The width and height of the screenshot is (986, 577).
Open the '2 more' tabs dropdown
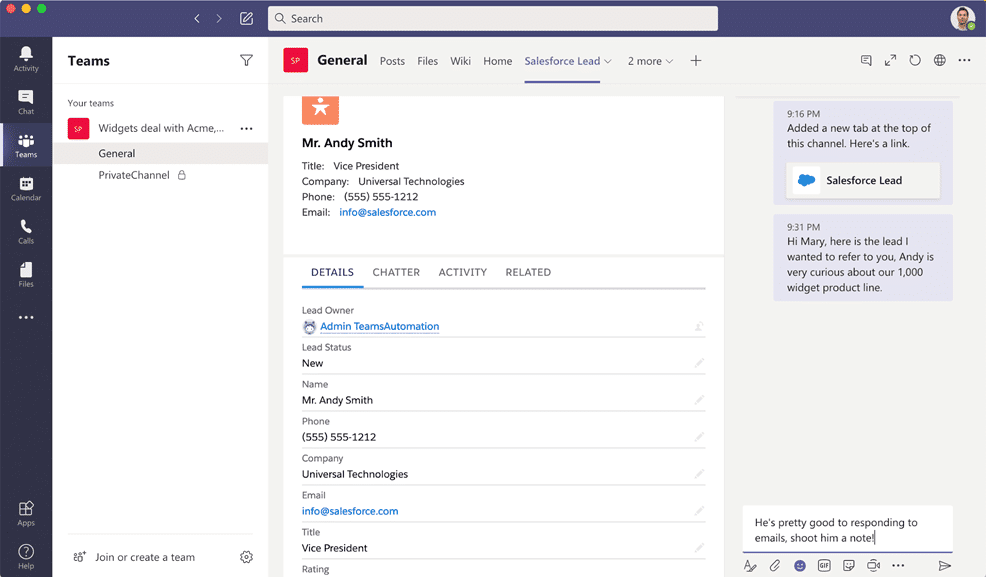[x=650, y=61]
